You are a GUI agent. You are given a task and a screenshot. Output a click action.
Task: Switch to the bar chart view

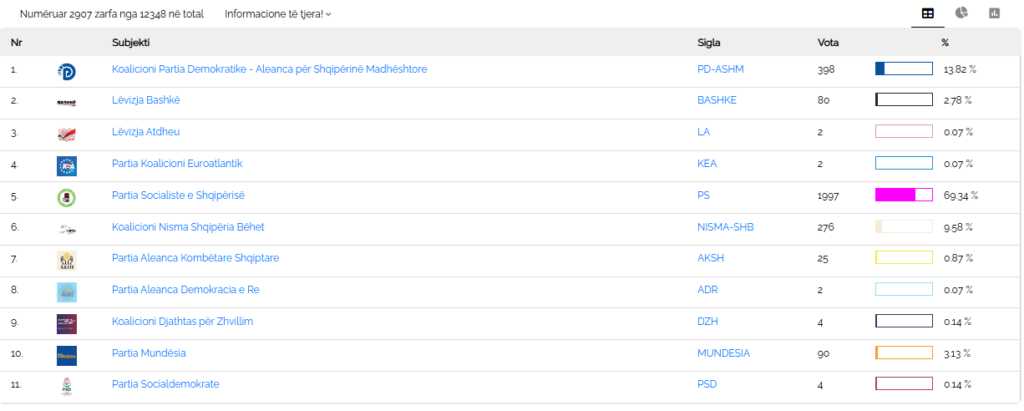point(994,14)
